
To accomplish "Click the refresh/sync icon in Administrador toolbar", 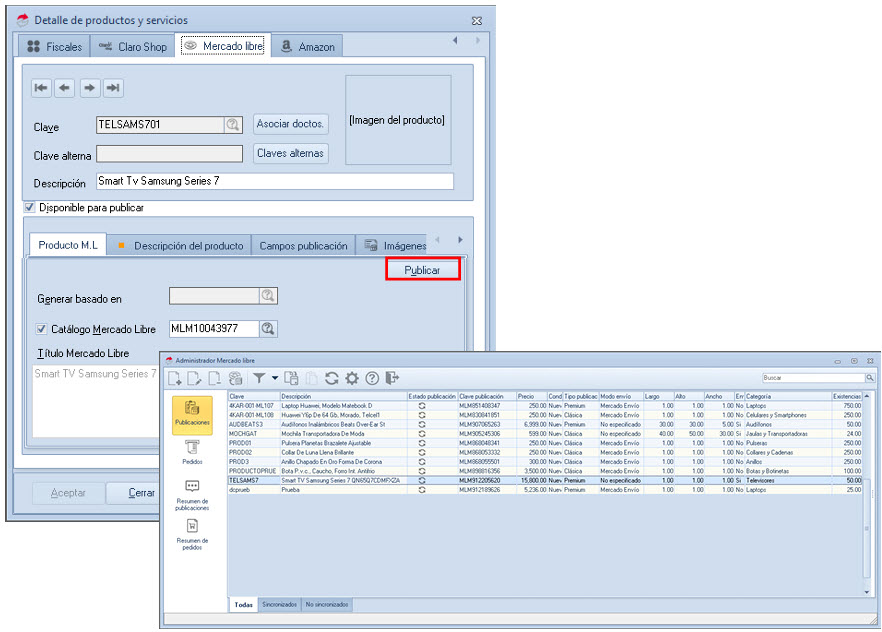I will 332,378.
